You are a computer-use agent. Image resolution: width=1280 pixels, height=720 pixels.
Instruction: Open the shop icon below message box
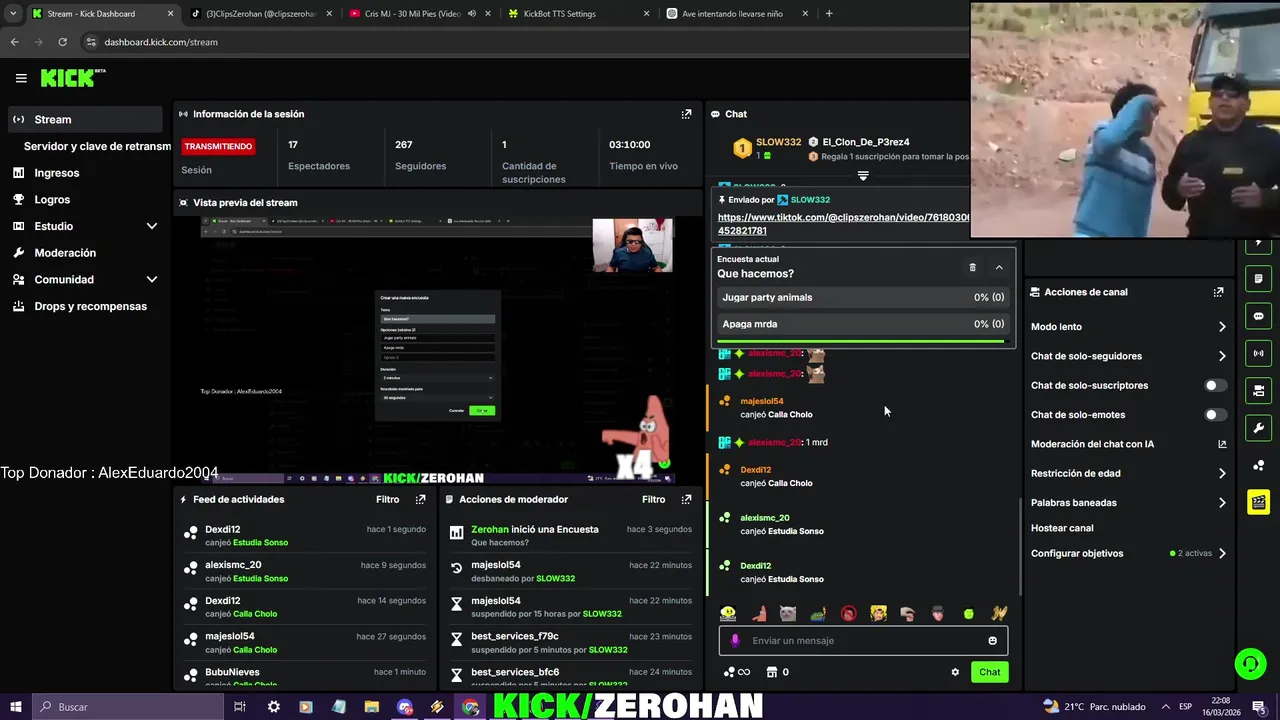[x=771, y=672]
